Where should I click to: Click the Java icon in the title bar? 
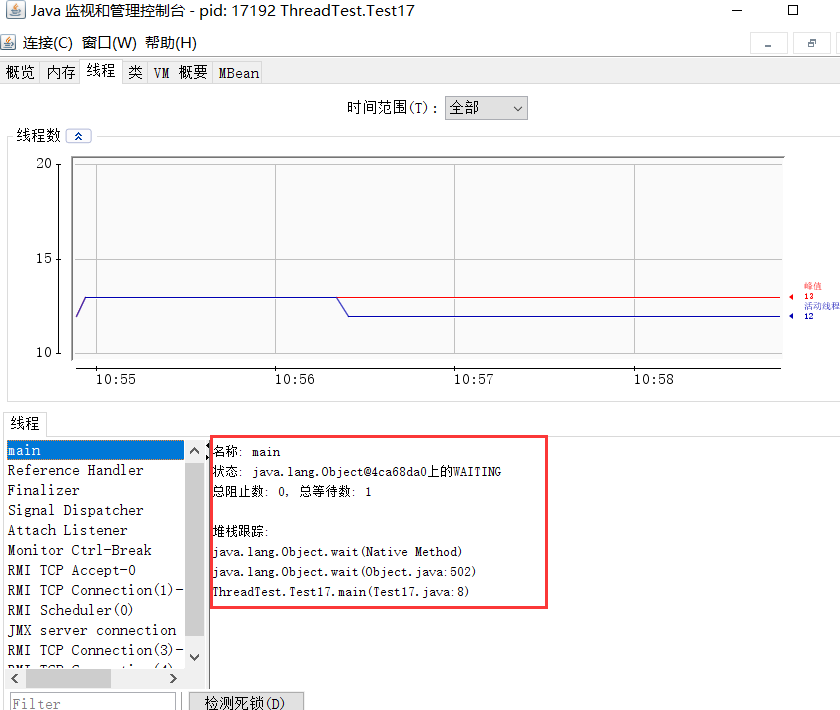tap(15, 10)
